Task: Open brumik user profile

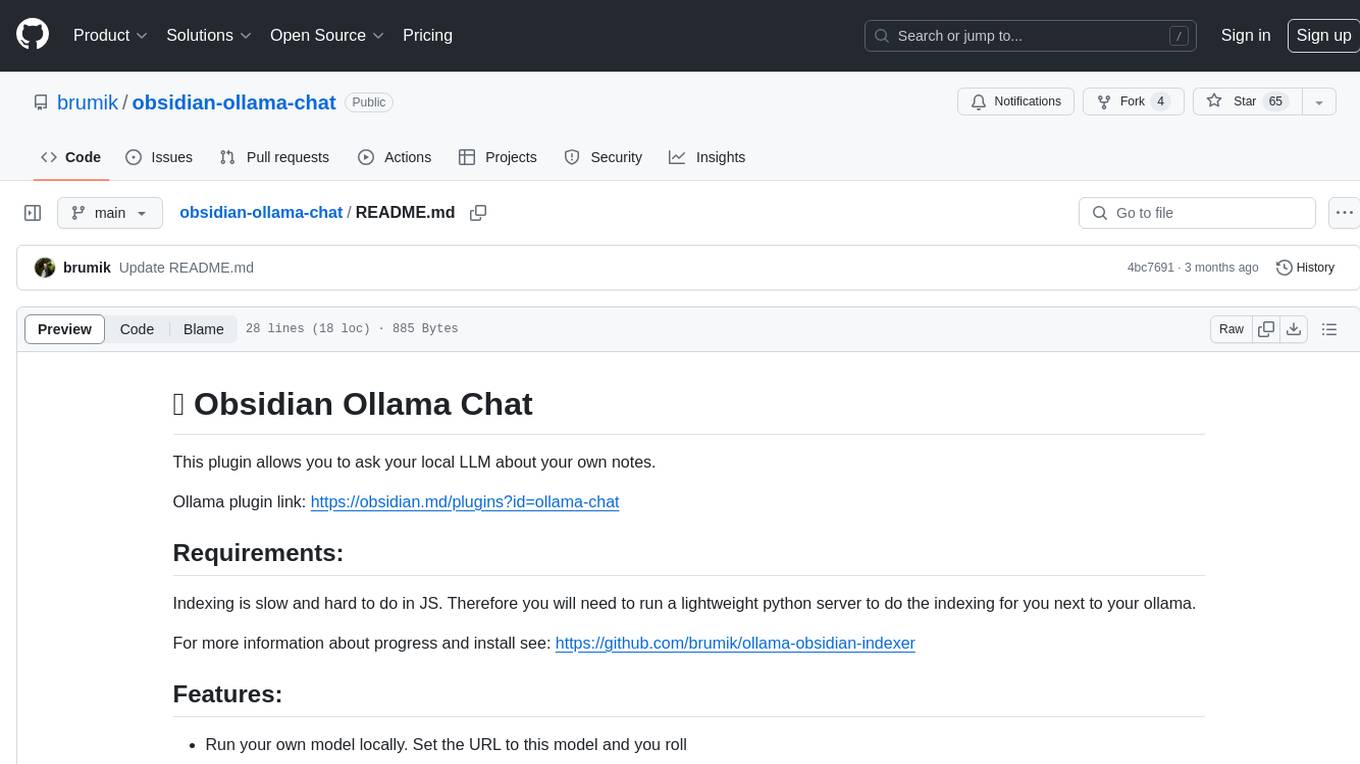Action: pyautogui.click(x=88, y=102)
